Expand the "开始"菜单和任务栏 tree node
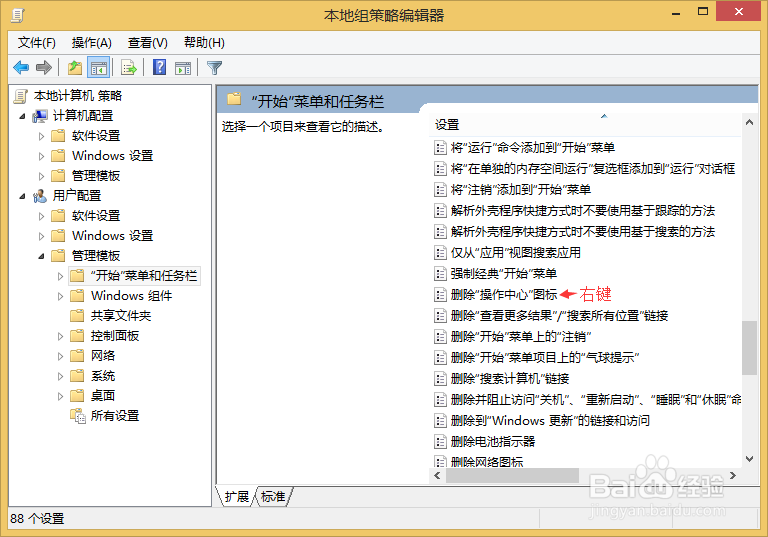Viewport: 768px width, 537px height. (60, 276)
